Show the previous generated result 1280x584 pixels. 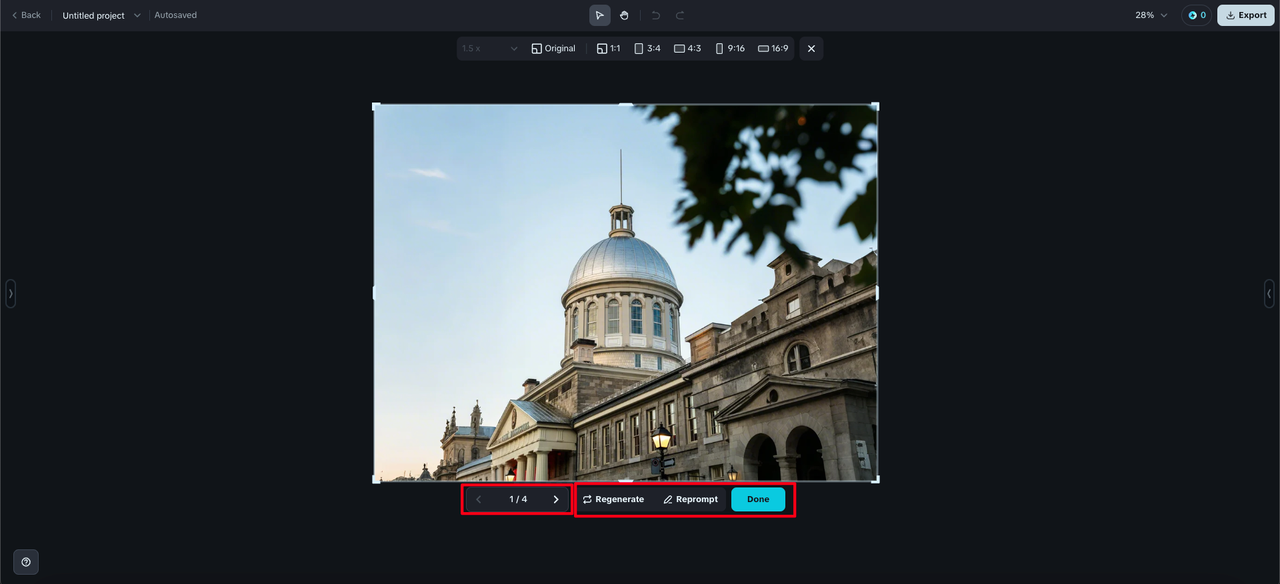[x=478, y=499]
